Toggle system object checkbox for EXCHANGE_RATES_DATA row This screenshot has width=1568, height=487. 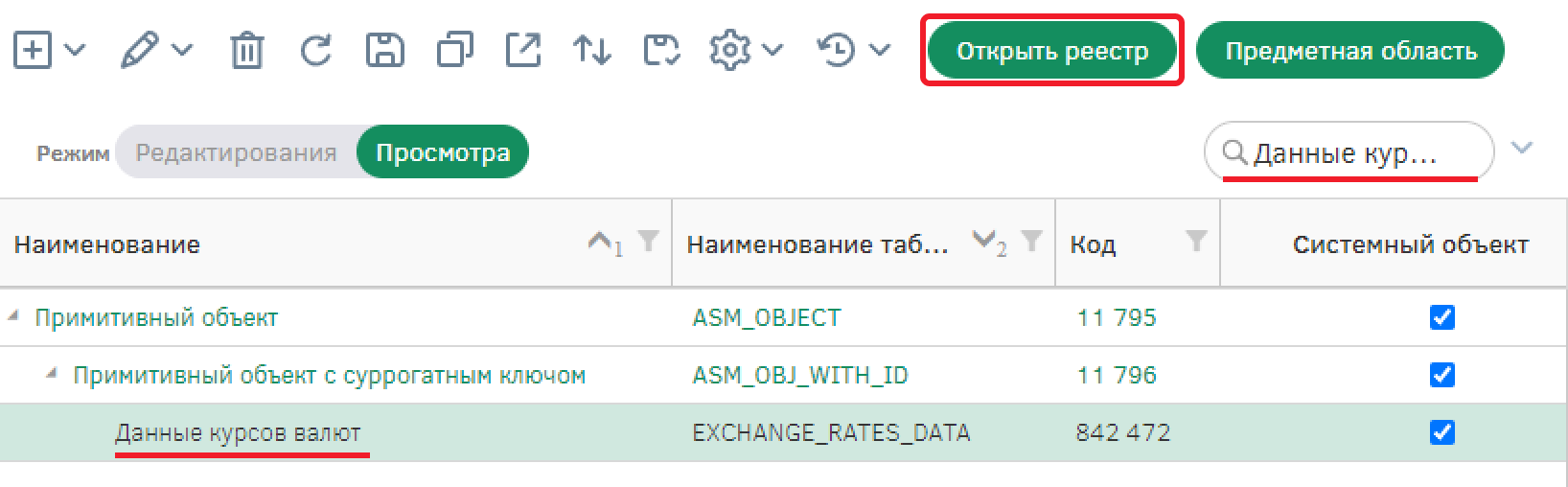(x=1441, y=432)
